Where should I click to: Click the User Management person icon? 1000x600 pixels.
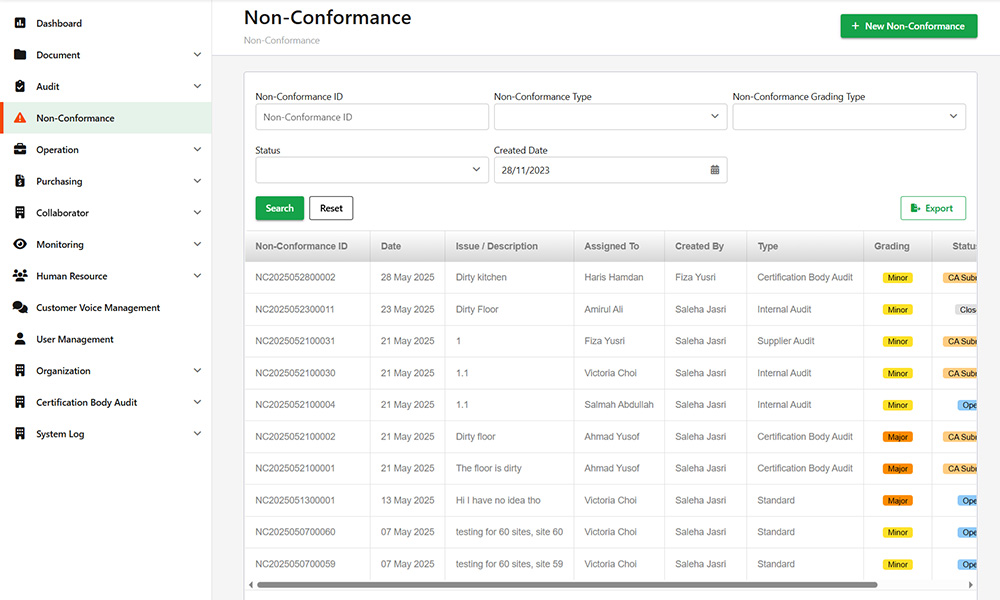pyautogui.click(x=20, y=340)
